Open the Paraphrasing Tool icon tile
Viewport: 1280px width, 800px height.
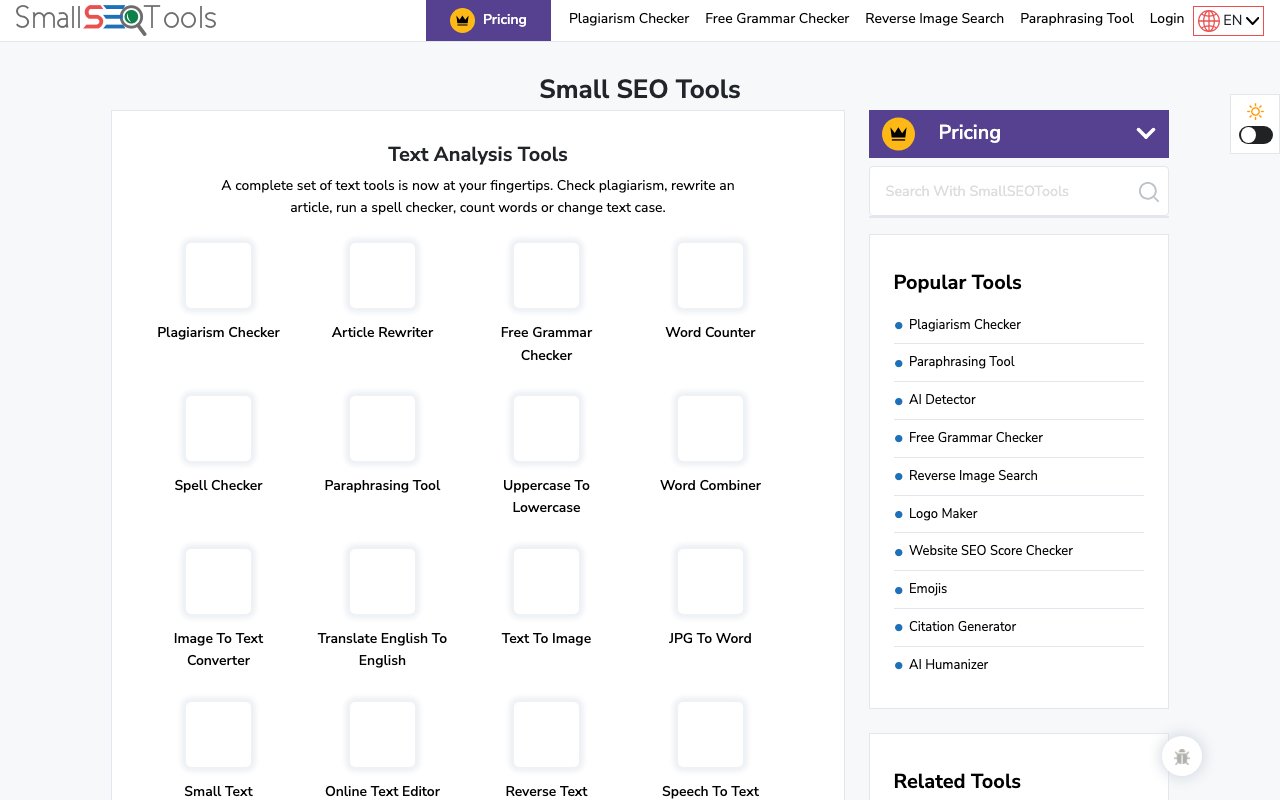coord(382,428)
